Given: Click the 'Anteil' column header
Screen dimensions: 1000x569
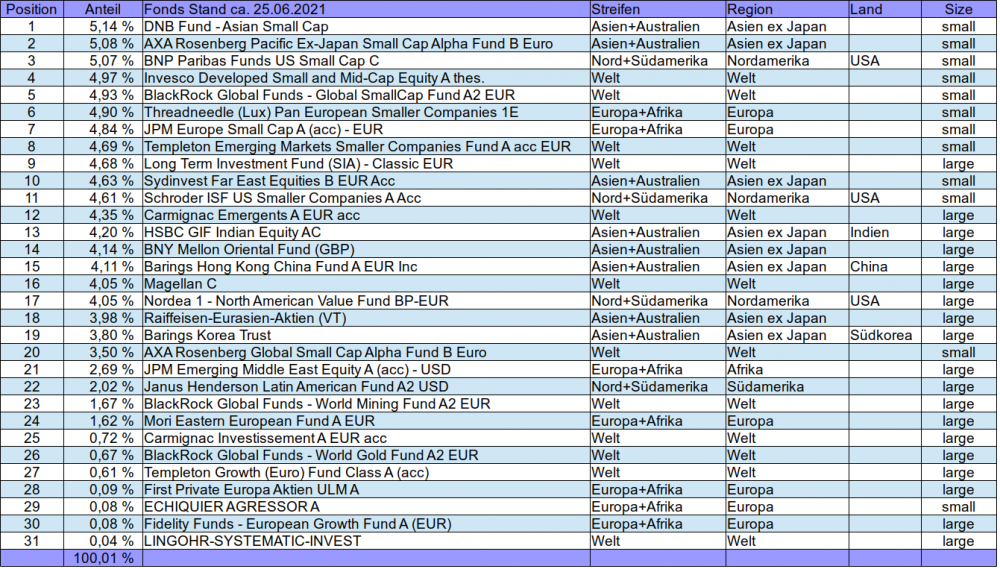Looking at the screenshot, I should [x=103, y=9].
